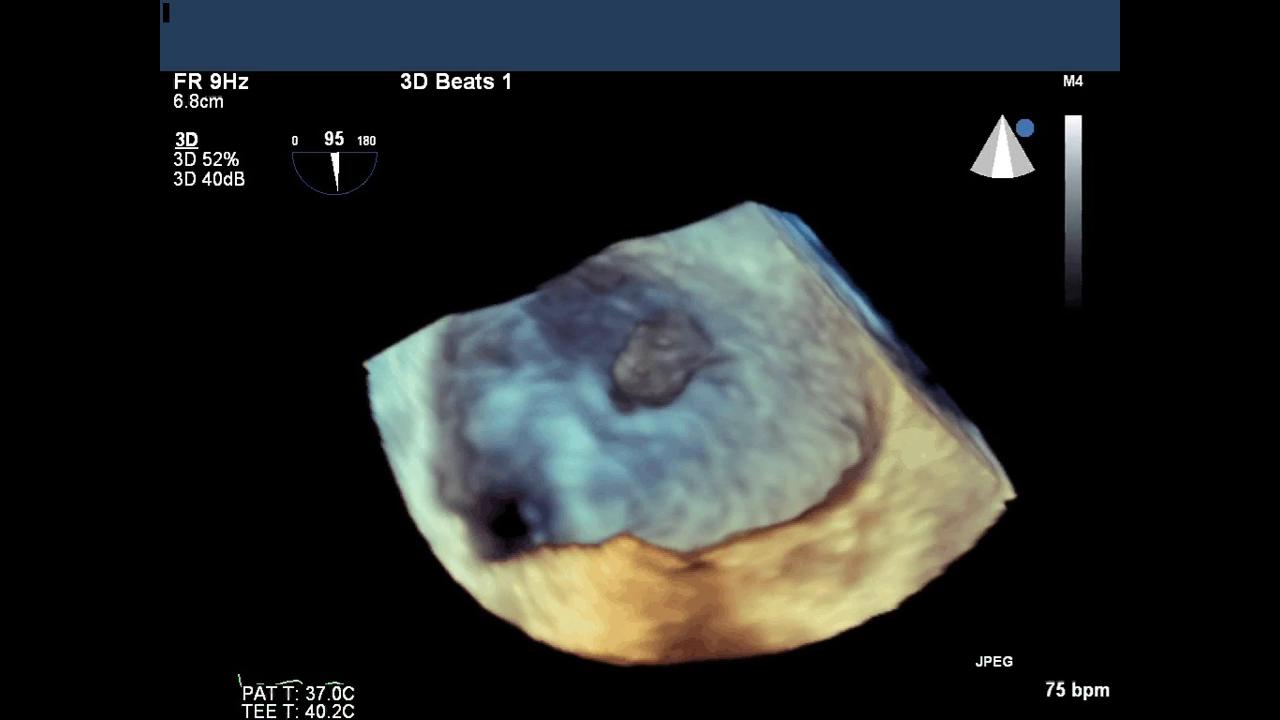The image size is (1280, 720).
Task: Click the TEE T: 40.2C temperature readout
Action: click(x=298, y=711)
